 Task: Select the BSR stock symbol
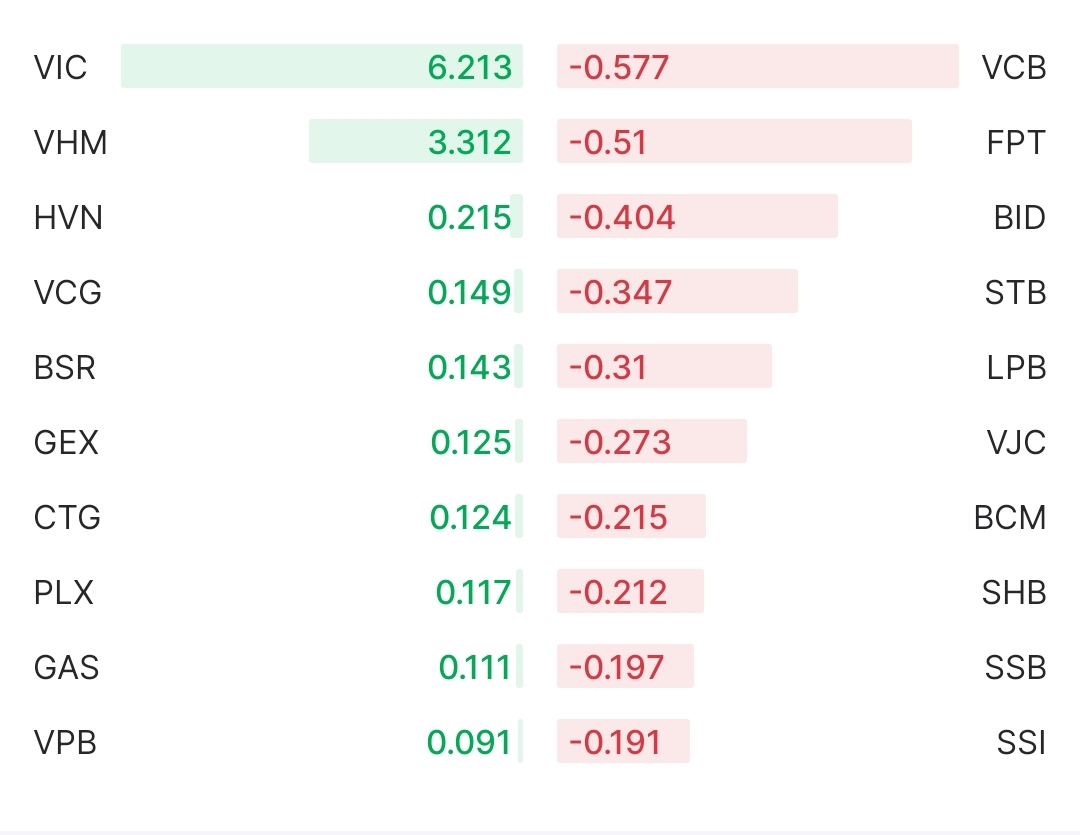(x=65, y=368)
